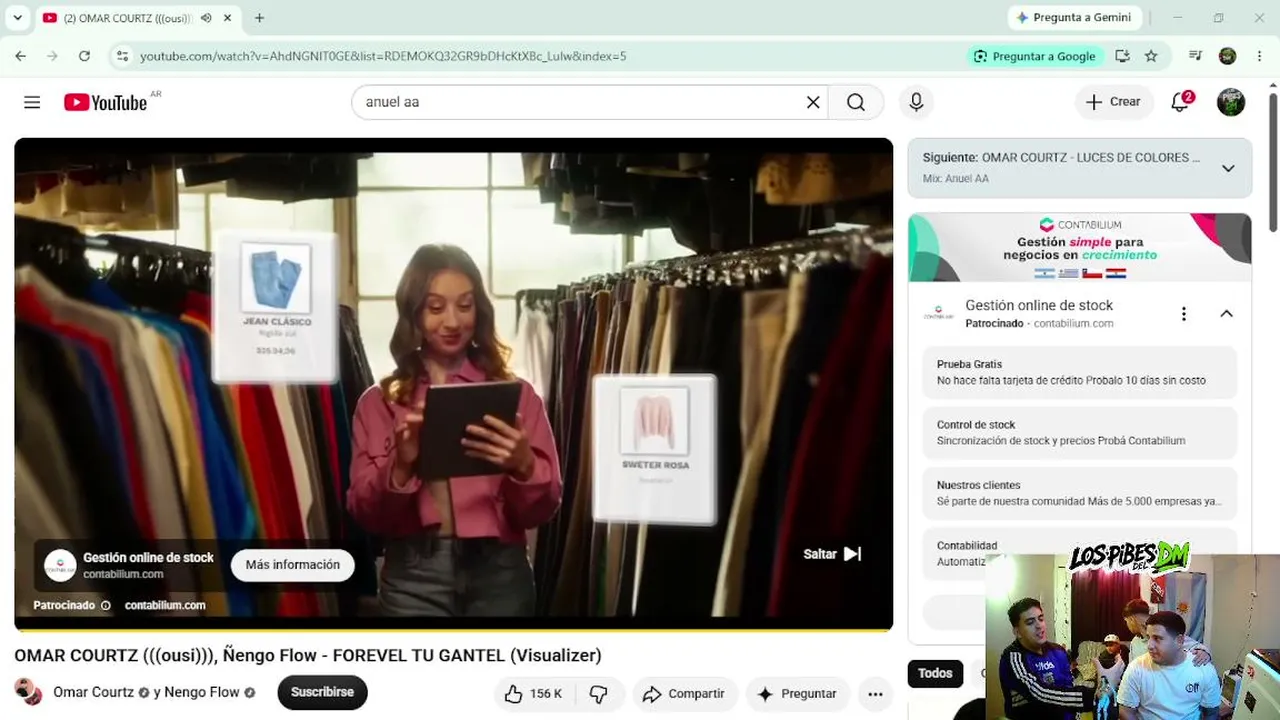Click 'Más información' on the video ad
This screenshot has width=1280, height=720.
293,565
